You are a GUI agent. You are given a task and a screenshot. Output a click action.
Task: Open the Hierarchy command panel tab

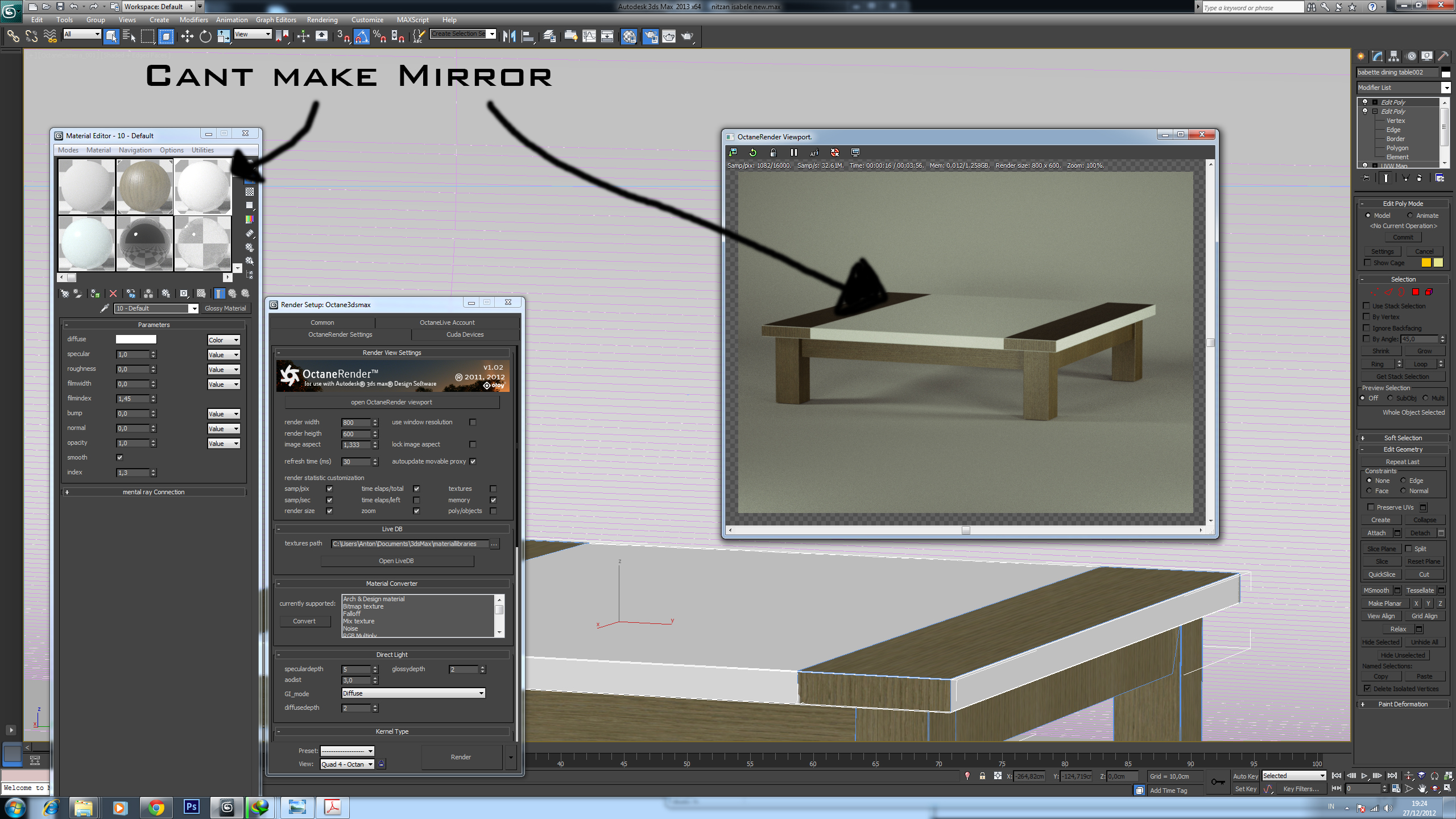coord(1393,56)
